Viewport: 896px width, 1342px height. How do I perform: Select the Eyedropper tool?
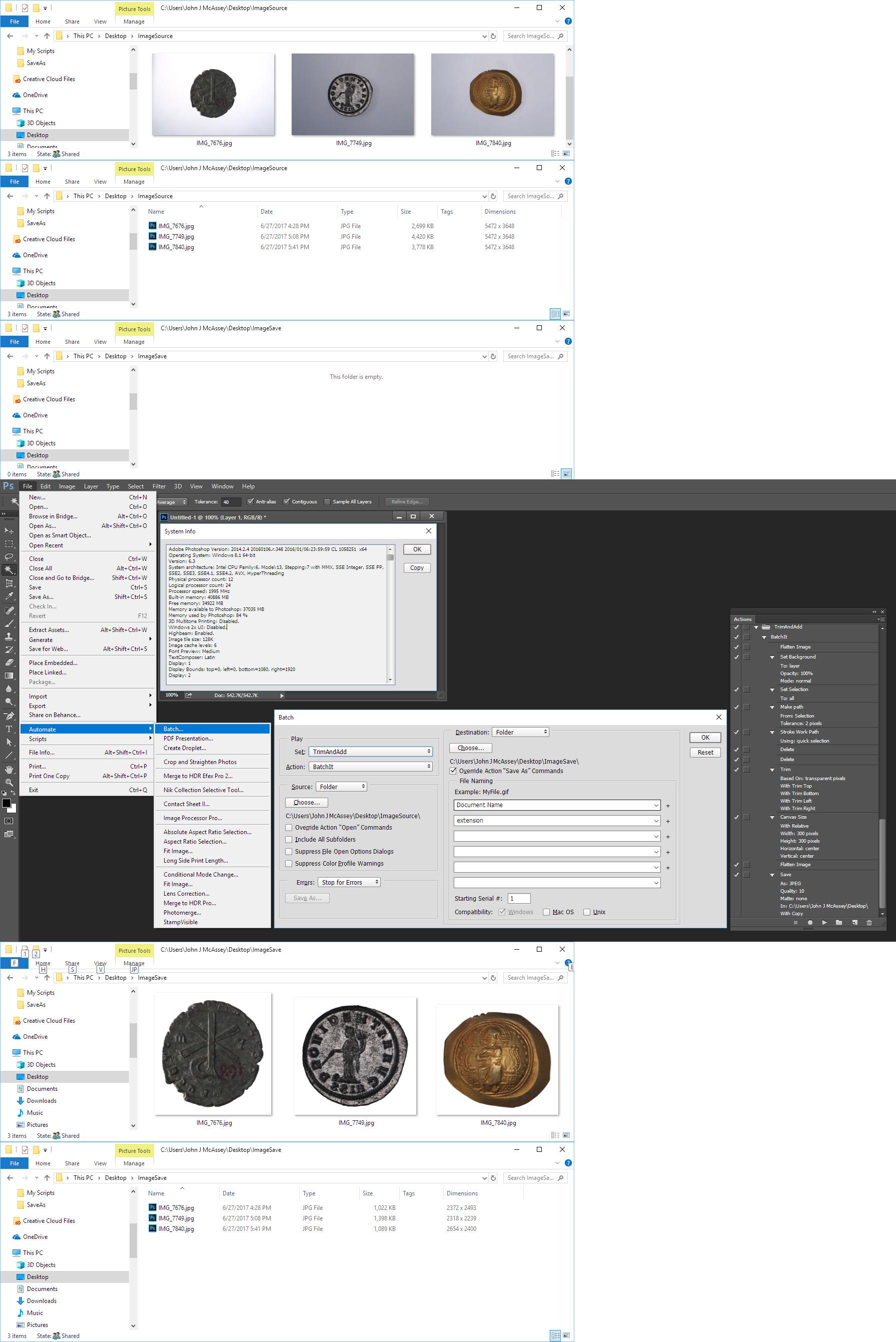[9, 596]
